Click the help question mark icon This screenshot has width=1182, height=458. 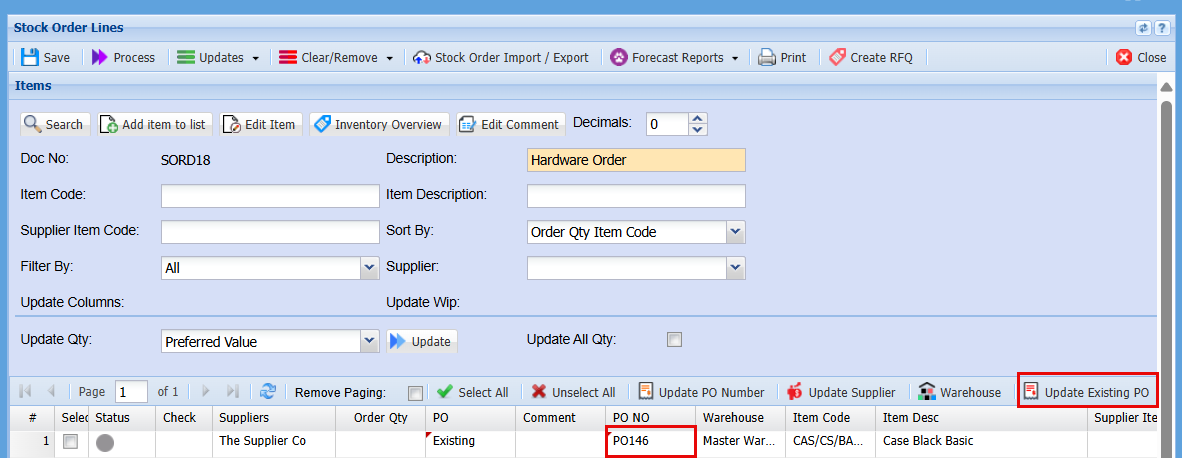click(x=1162, y=28)
